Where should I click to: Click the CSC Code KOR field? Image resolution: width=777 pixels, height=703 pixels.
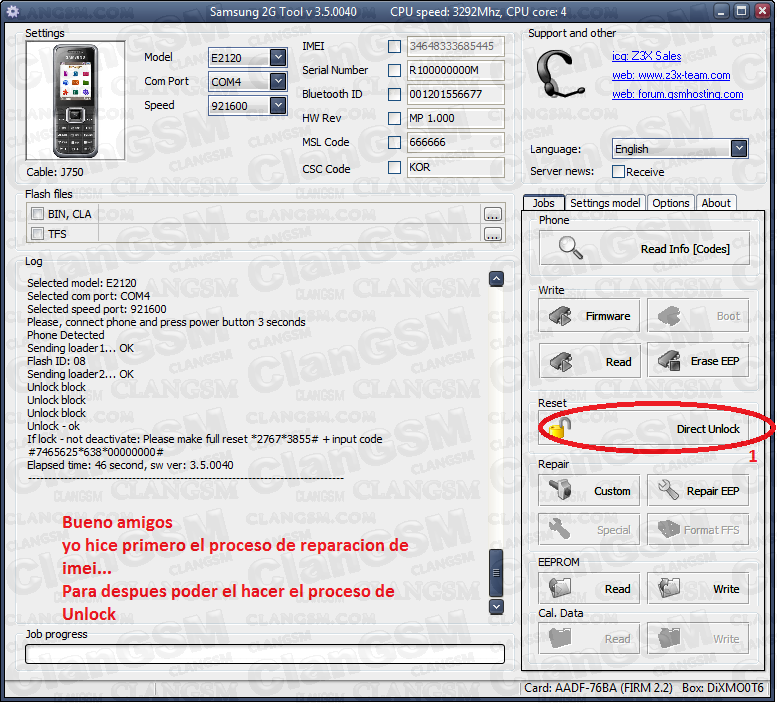click(x=455, y=167)
